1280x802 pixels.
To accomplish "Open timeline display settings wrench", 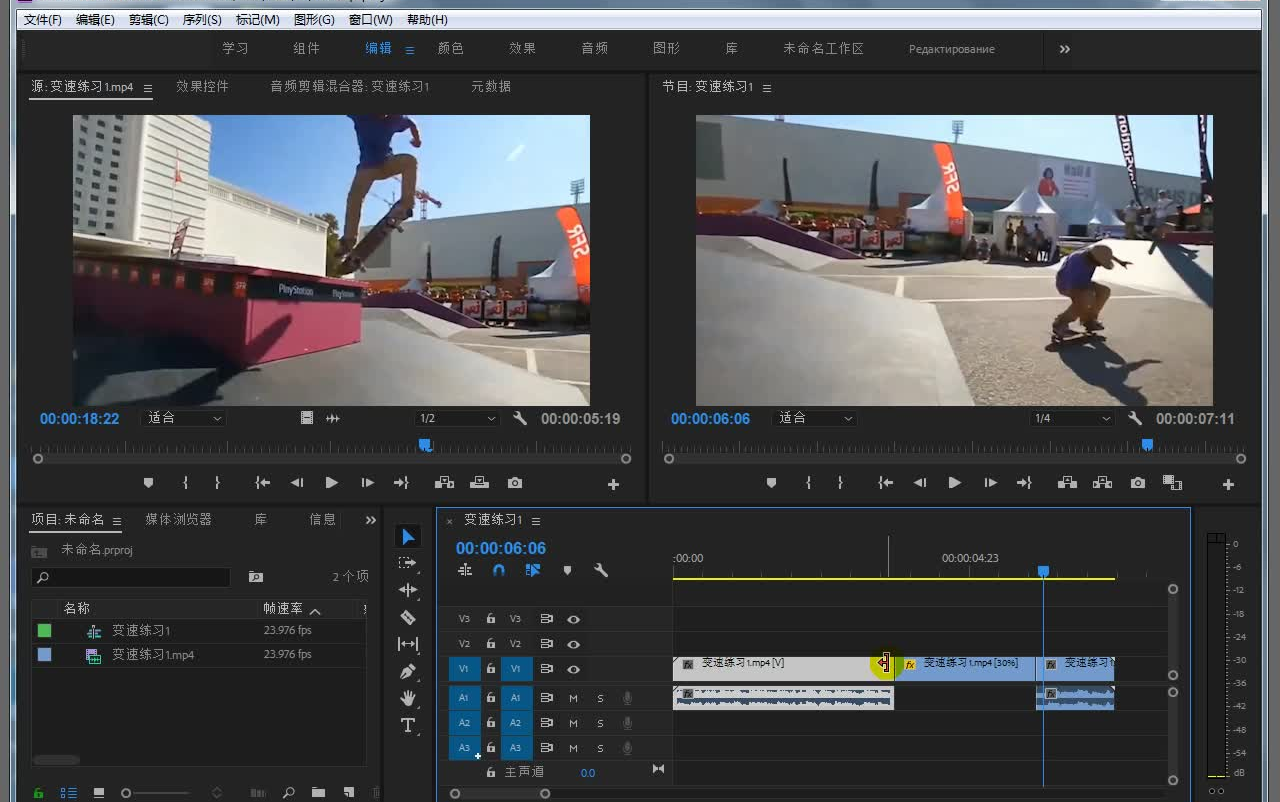I will (x=601, y=570).
